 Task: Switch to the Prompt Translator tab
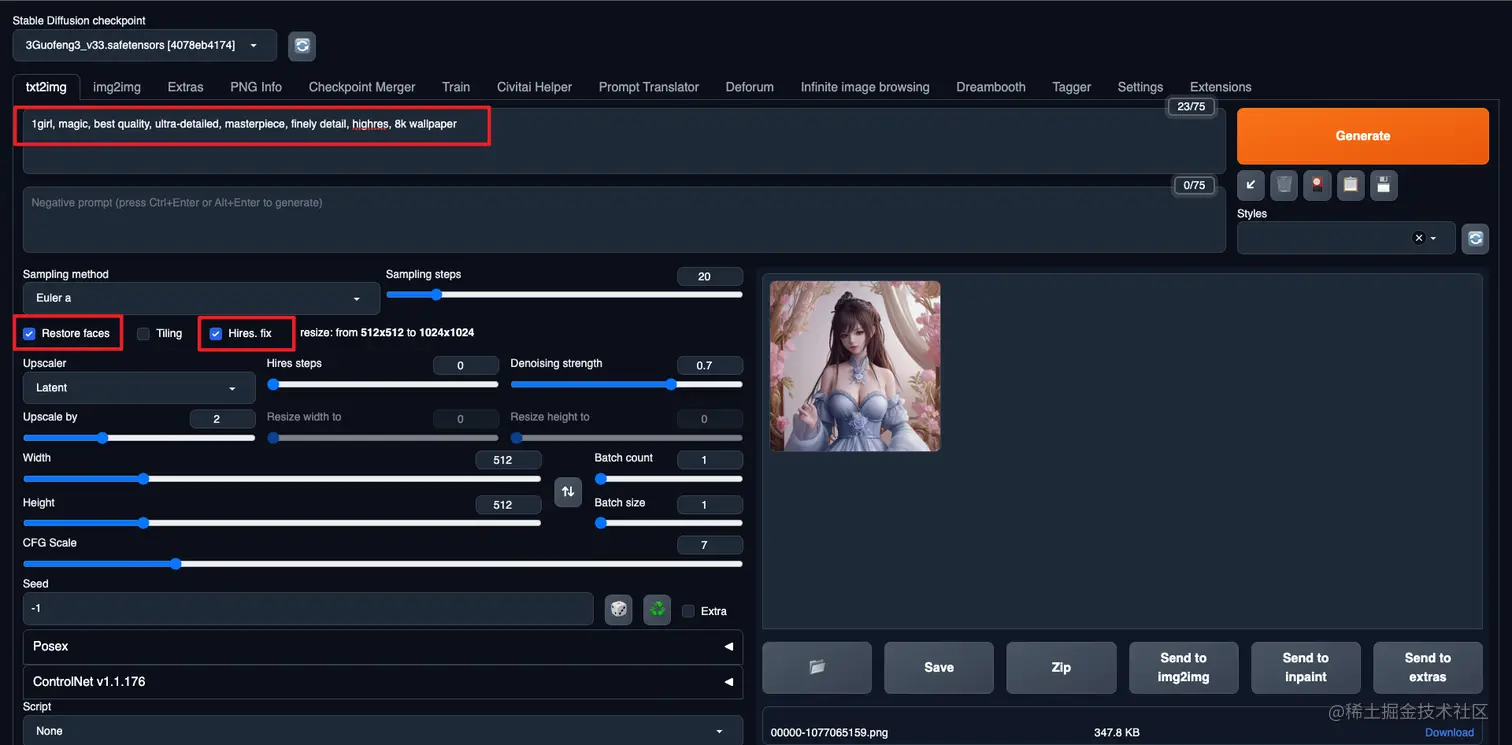click(649, 87)
